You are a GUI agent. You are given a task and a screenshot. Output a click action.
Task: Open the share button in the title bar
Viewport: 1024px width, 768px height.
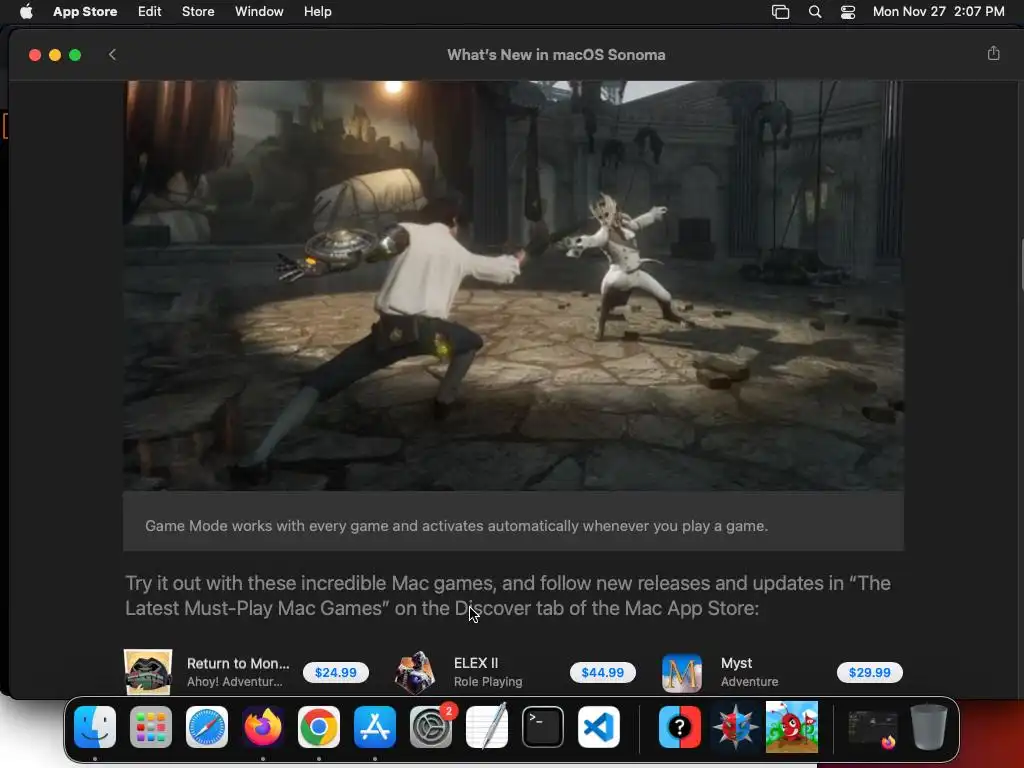tap(993, 54)
